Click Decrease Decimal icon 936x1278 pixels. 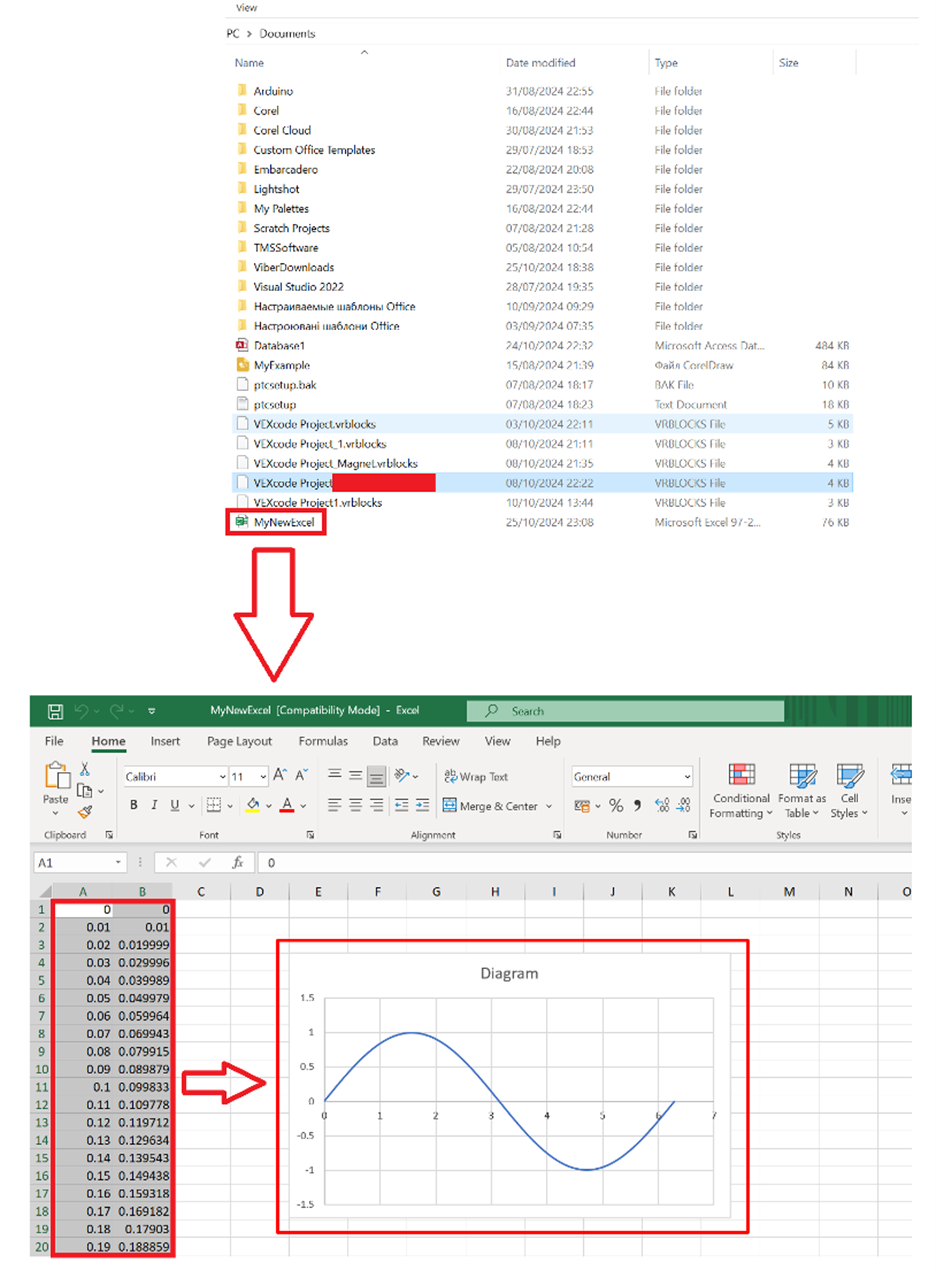[x=683, y=806]
